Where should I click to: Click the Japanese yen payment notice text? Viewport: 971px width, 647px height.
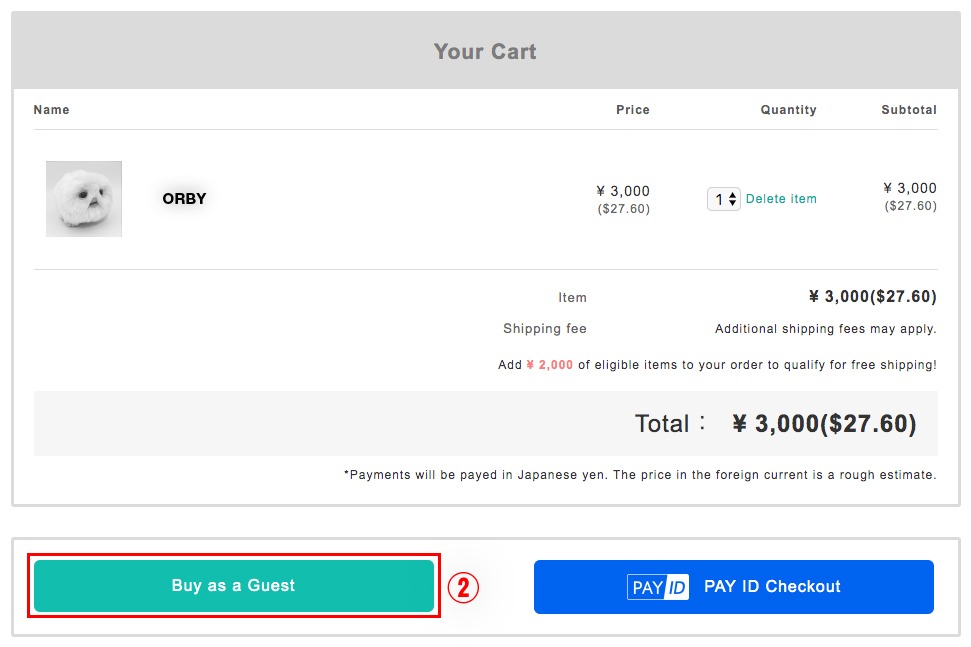(640, 475)
